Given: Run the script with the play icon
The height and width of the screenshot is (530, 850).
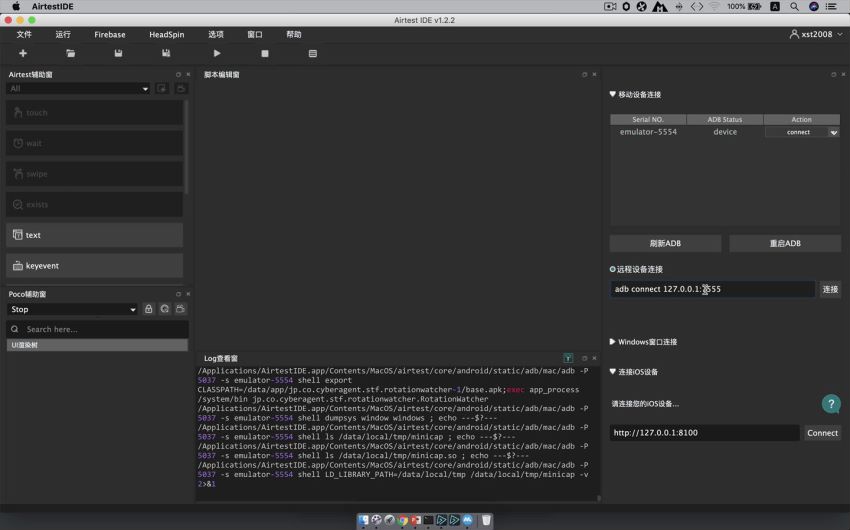Looking at the screenshot, I should tap(217, 53).
